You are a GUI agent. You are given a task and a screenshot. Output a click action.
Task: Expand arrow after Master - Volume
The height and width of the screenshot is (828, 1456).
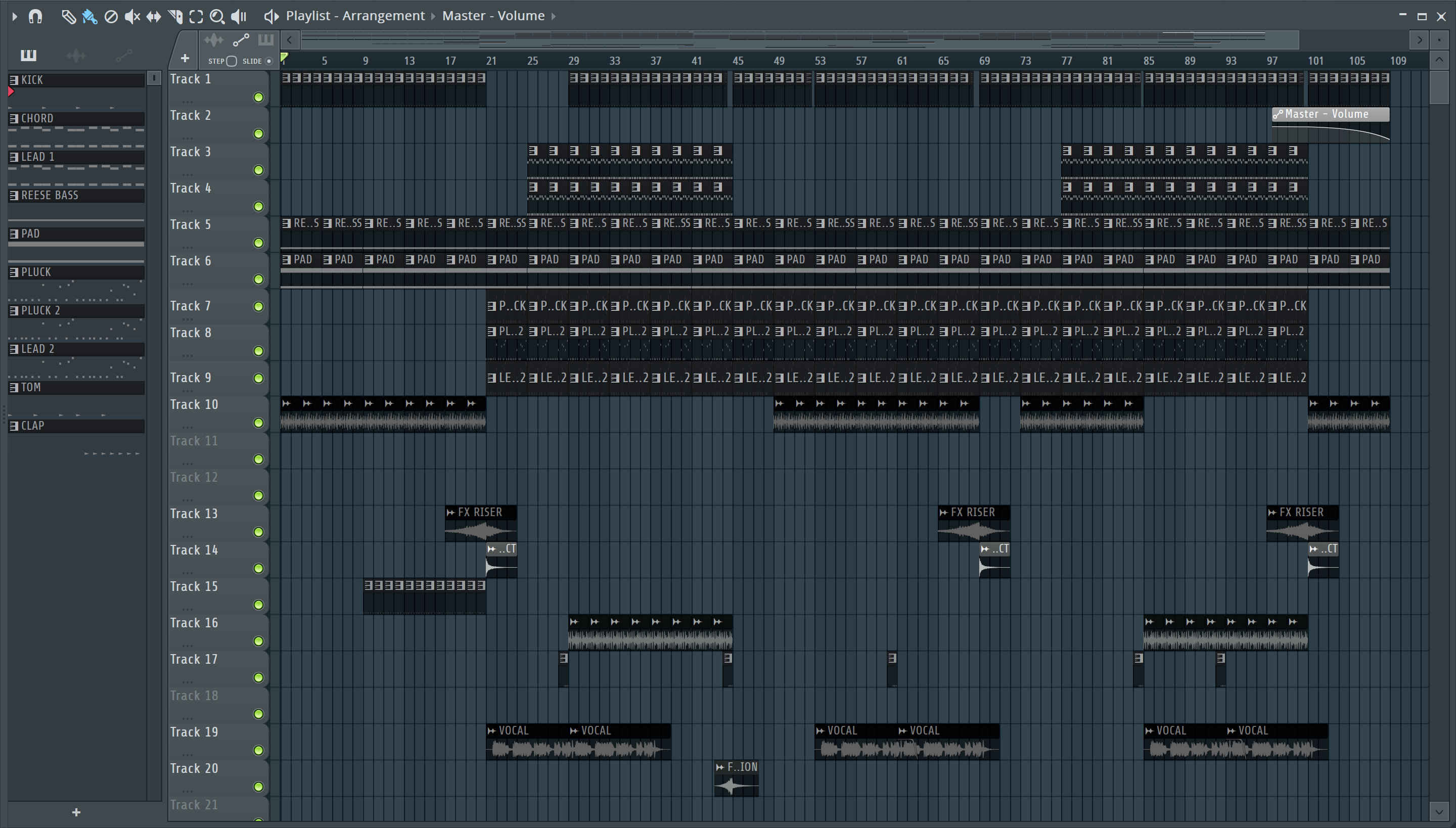554,17
